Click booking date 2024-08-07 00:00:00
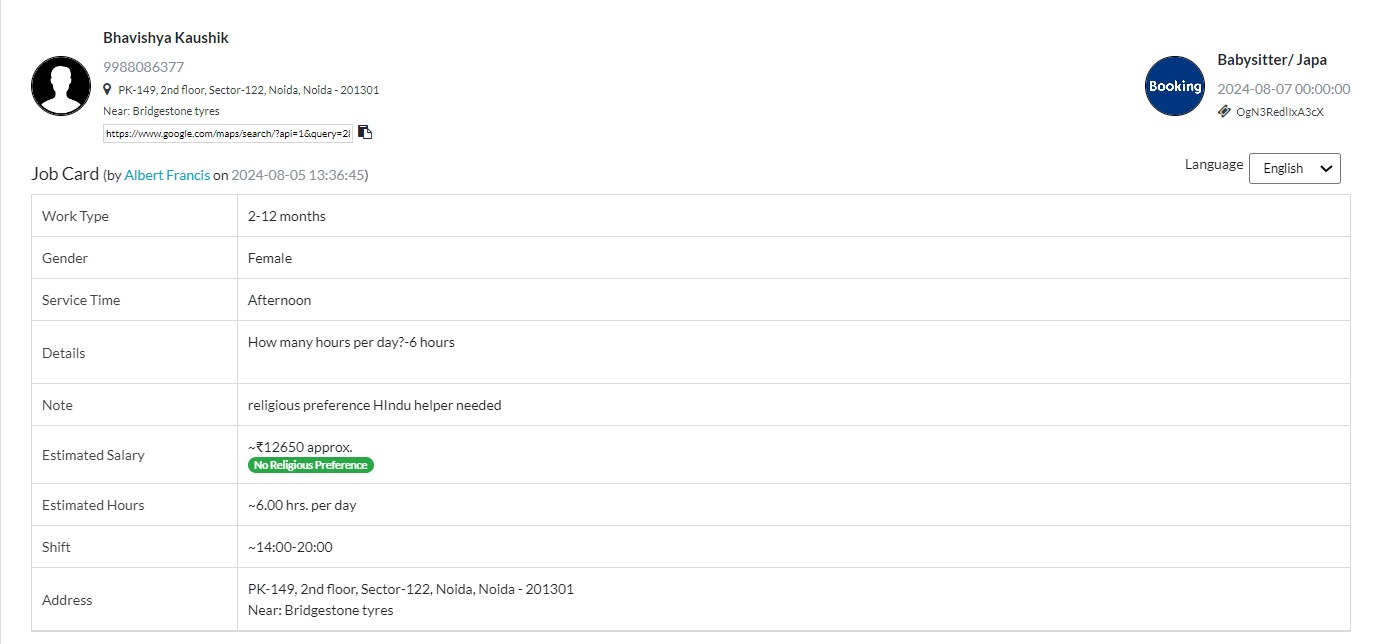1373x644 pixels. 1283,89
